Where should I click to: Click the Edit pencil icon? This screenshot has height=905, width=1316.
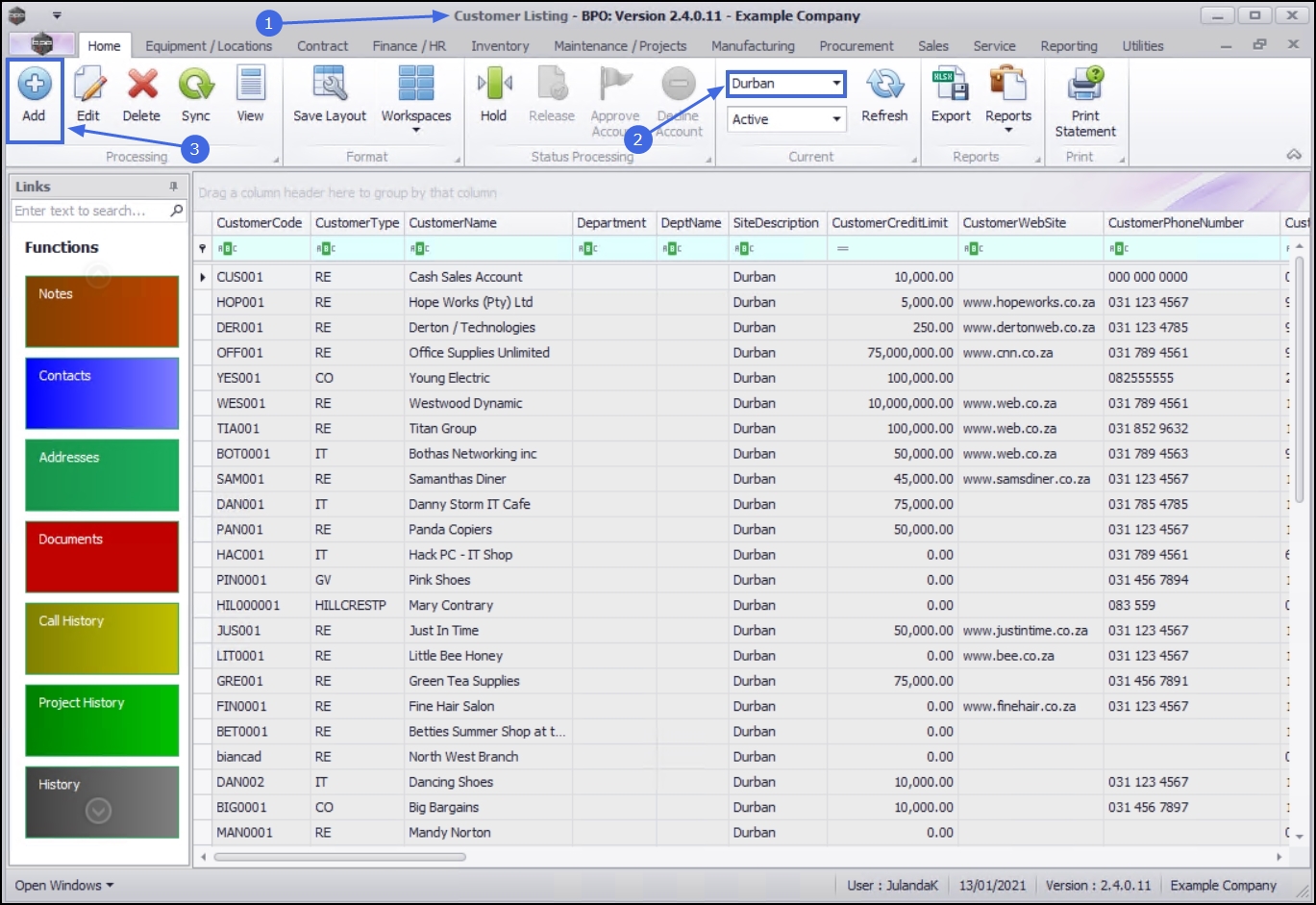click(88, 87)
